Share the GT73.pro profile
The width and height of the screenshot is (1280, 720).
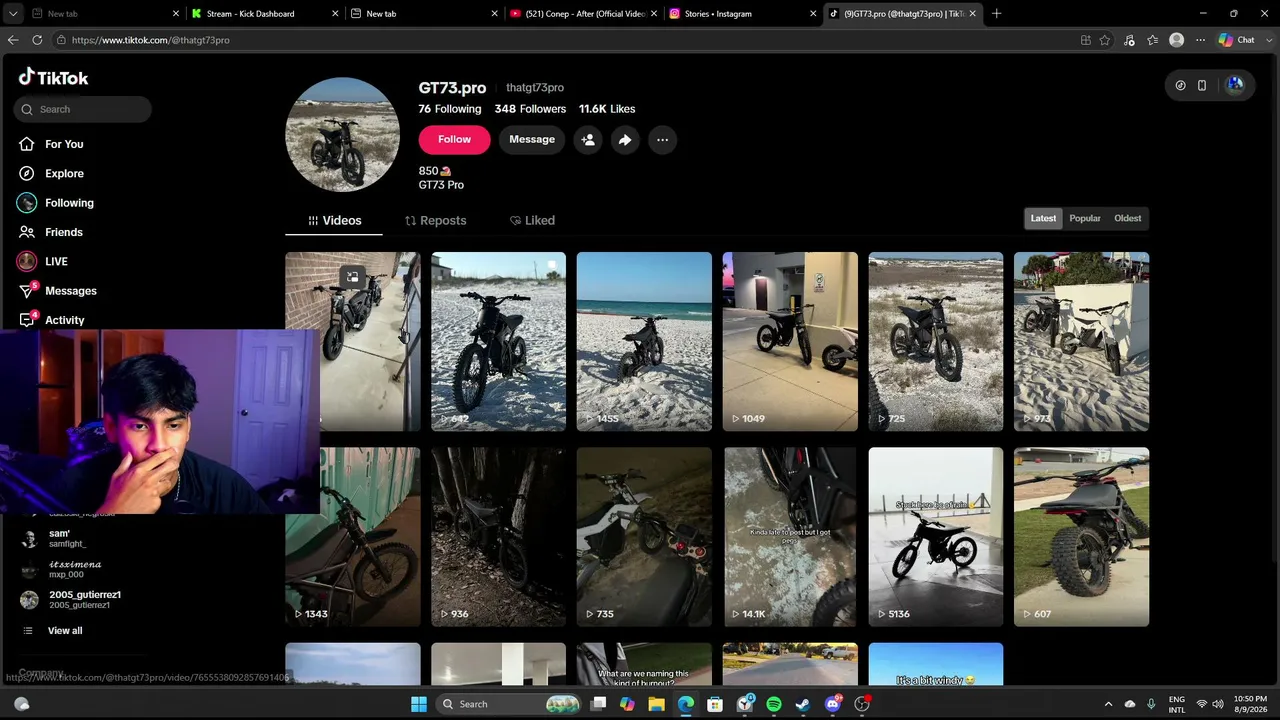[x=625, y=140]
